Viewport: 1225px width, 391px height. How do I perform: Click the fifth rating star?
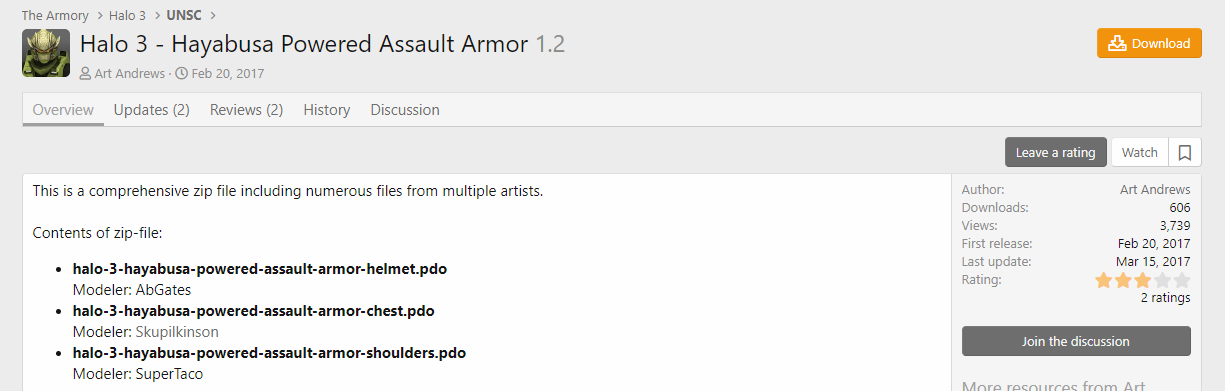(x=1182, y=281)
